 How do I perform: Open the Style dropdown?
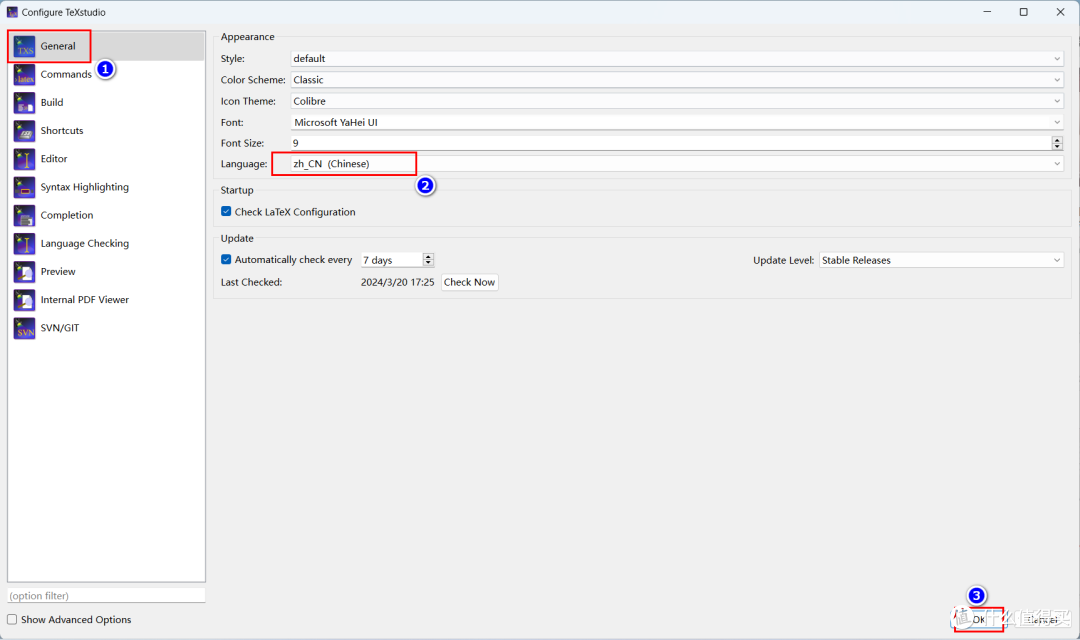pos(677,59)
